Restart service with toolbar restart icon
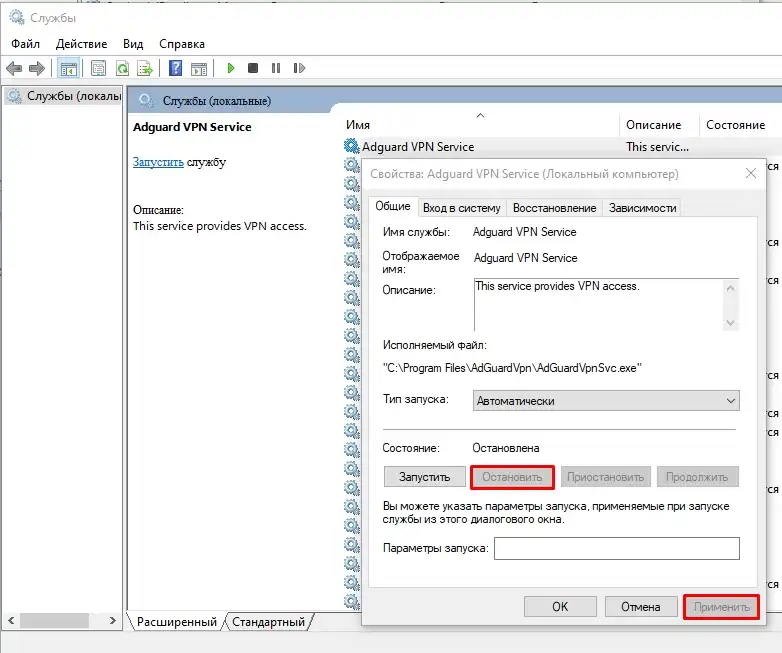This screenshot has height=653, width=782. click(x=299, y=68)
